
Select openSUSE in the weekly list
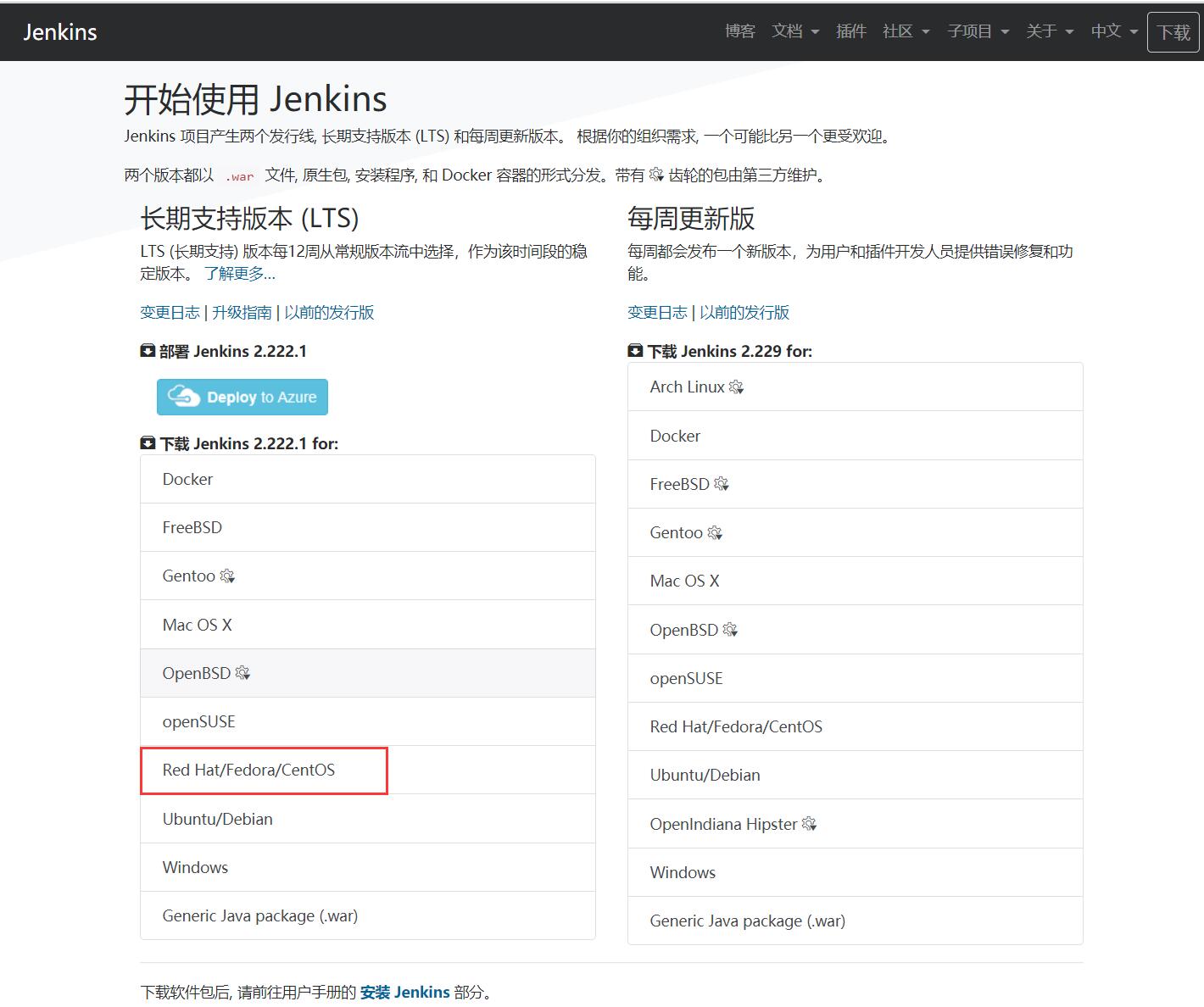(856, 678)
